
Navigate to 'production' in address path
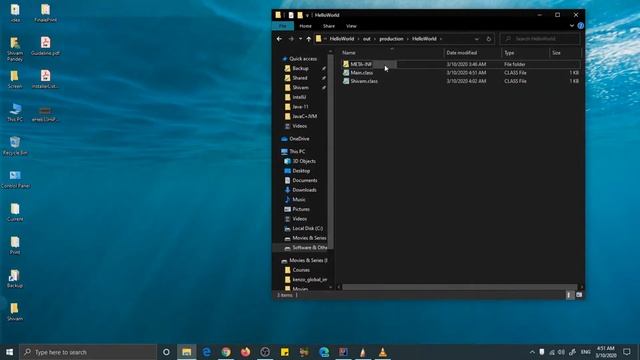(391, 39)
